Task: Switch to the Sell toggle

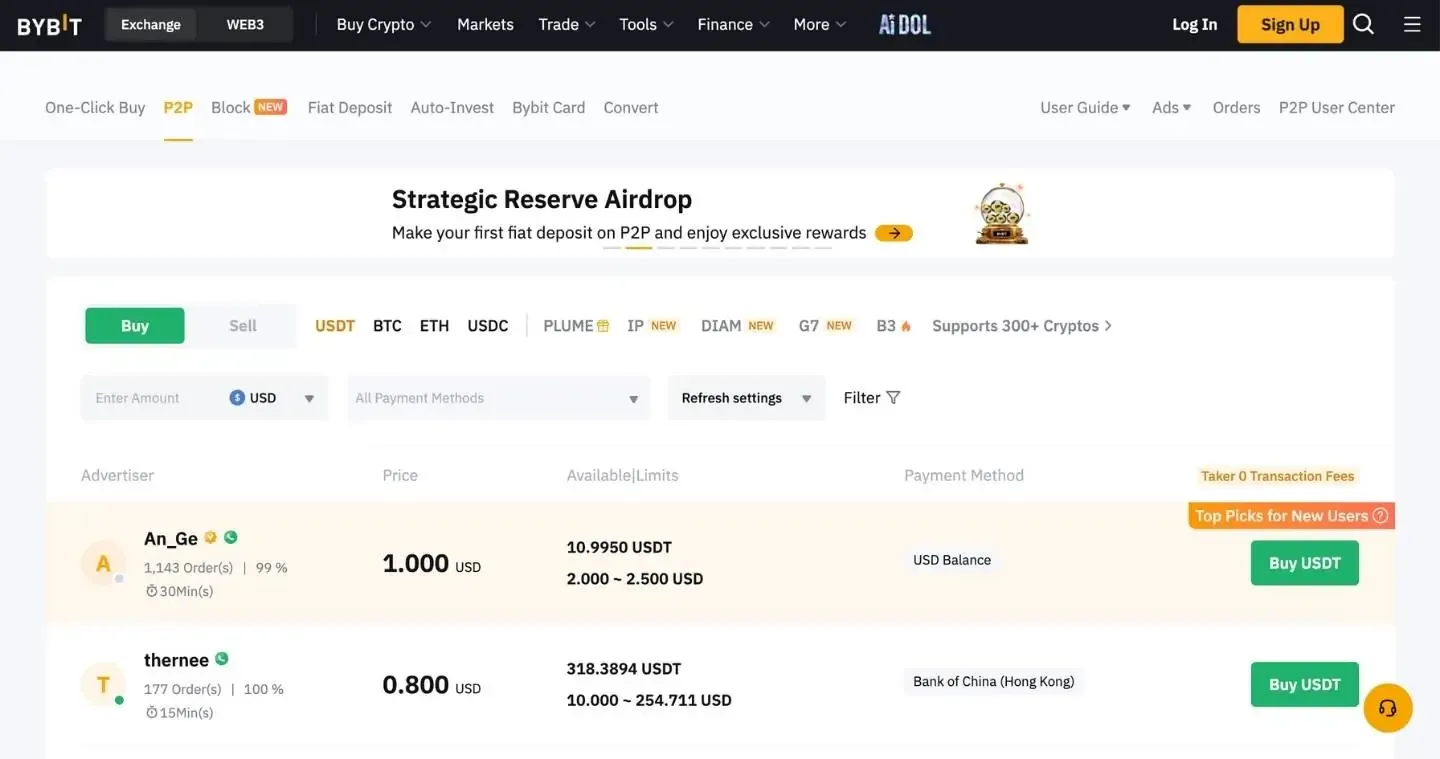Action: 242,326
